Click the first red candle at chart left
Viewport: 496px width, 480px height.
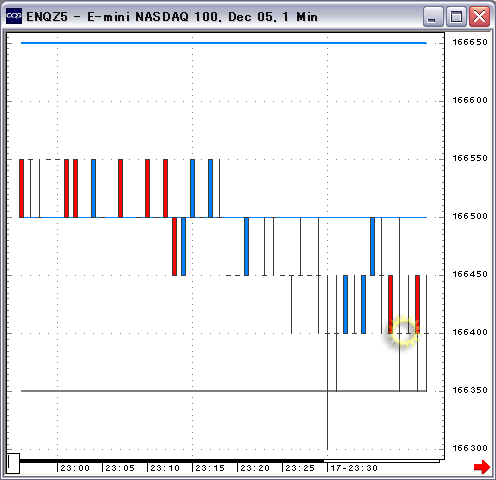pyautogui.click(x=21, y=188)
